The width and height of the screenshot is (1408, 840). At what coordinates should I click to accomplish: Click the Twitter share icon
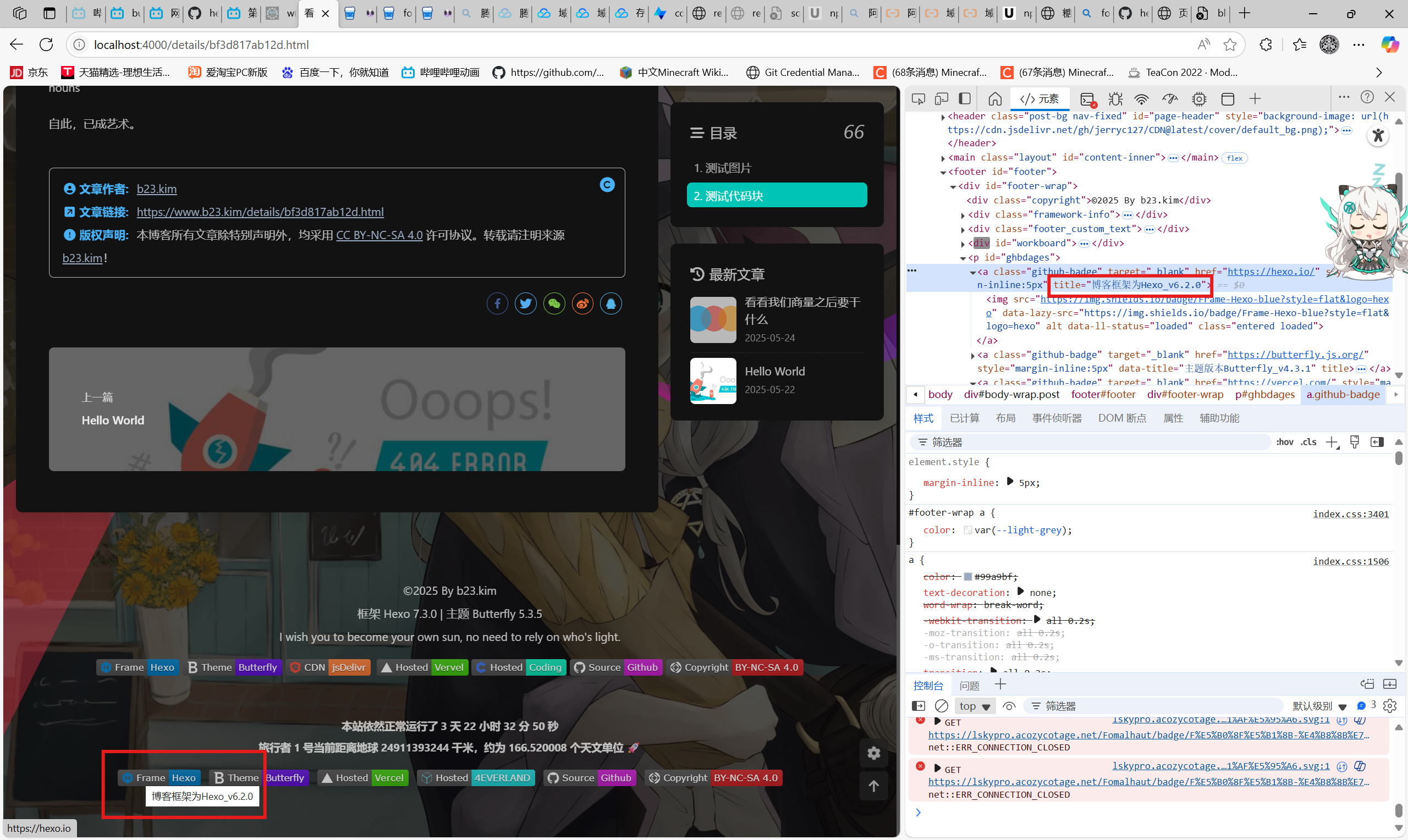(525, 304)
